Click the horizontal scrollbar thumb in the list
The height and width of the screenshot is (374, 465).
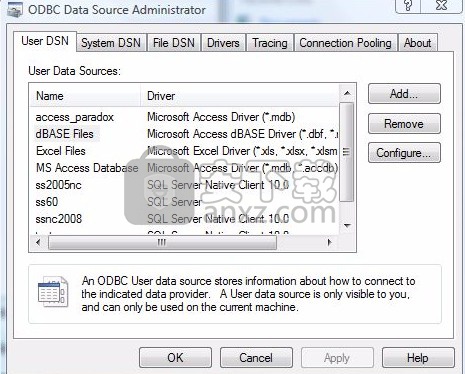pyautogui.click(x=162, y=242)
